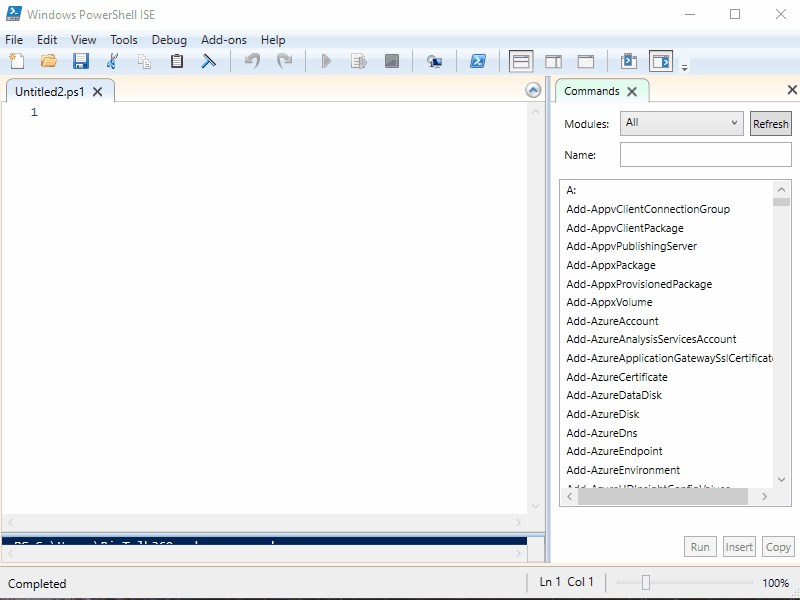Redo the last undone action
Viewport: 800px width, 600px height.
click(x=284, y=61)
